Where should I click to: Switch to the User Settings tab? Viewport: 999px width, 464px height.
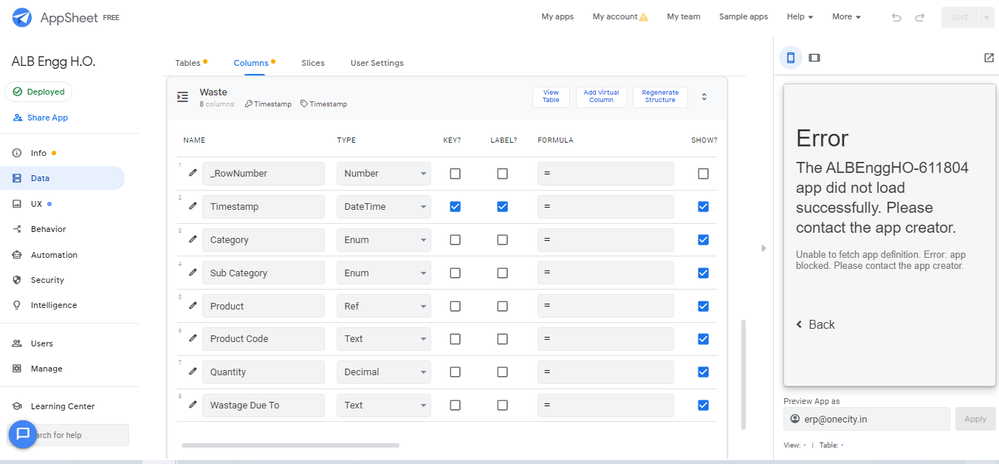tap(377, 63)
